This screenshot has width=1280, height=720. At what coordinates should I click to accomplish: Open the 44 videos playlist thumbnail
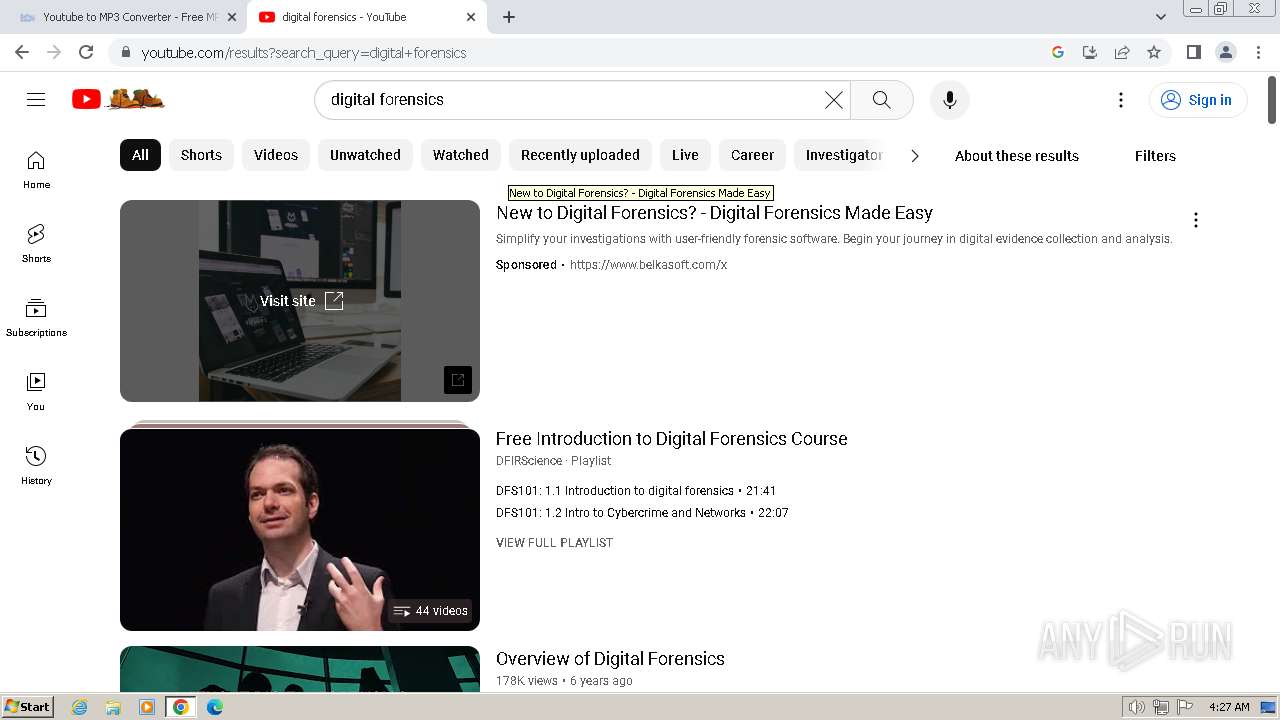tap(300, 530)
